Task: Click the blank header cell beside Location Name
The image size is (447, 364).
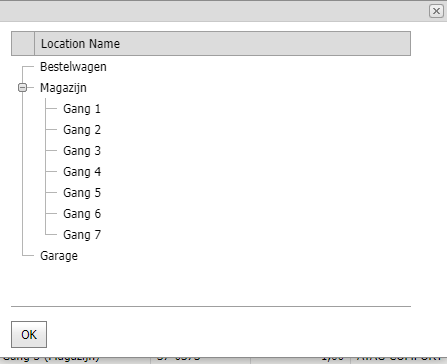Action: (23, 44)
